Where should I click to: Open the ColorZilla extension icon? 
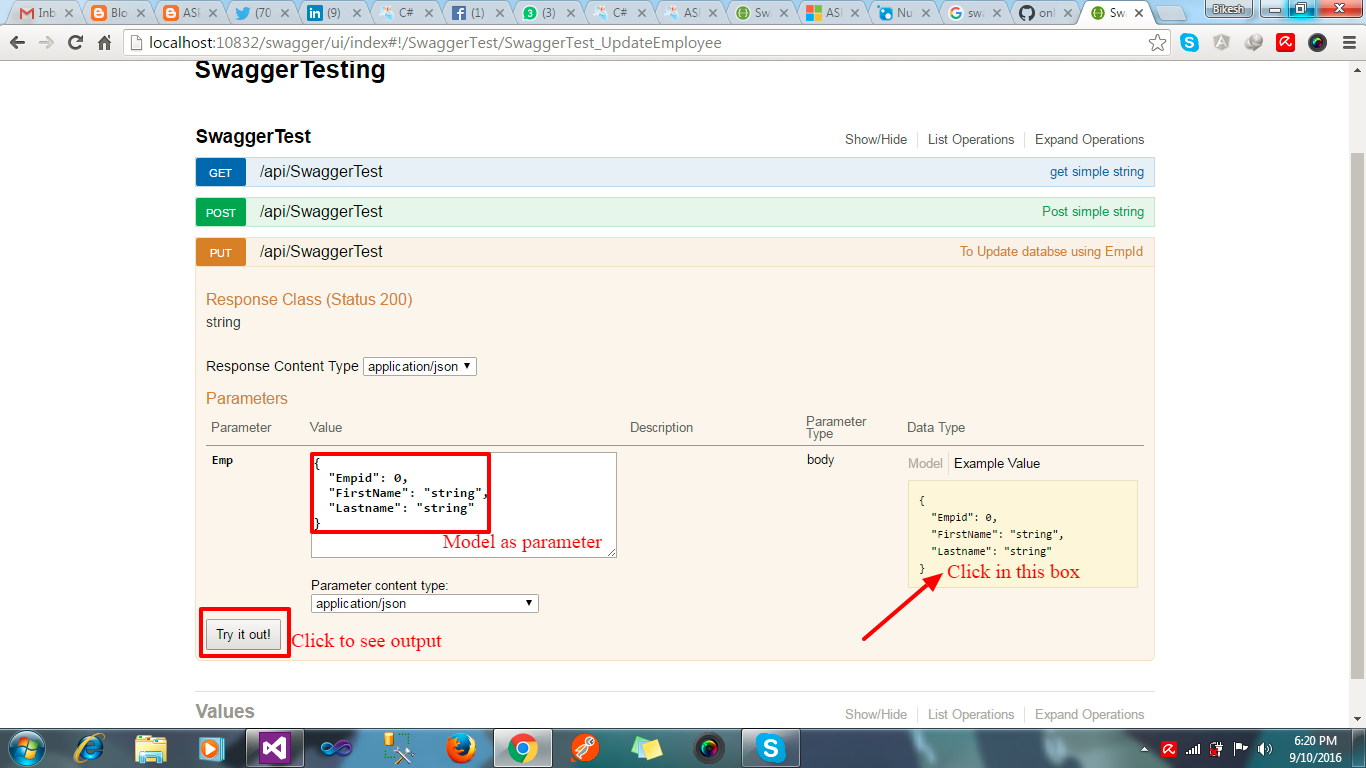1316,42
